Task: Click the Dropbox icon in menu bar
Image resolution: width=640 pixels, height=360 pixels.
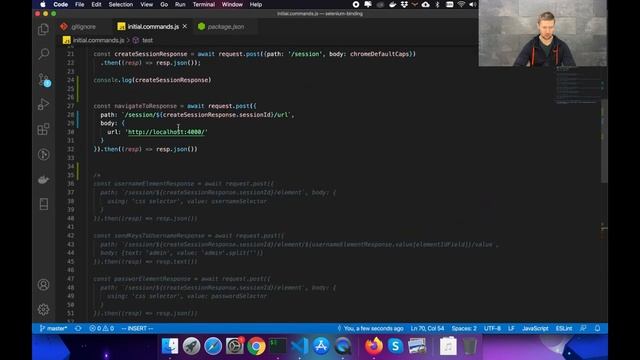Action: [x=404, y=4]
